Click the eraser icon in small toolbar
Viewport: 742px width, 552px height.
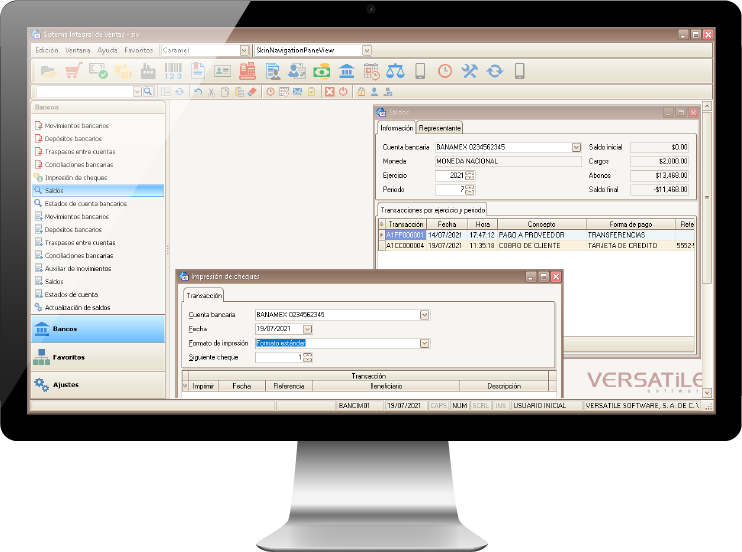(x=252, y=91)
